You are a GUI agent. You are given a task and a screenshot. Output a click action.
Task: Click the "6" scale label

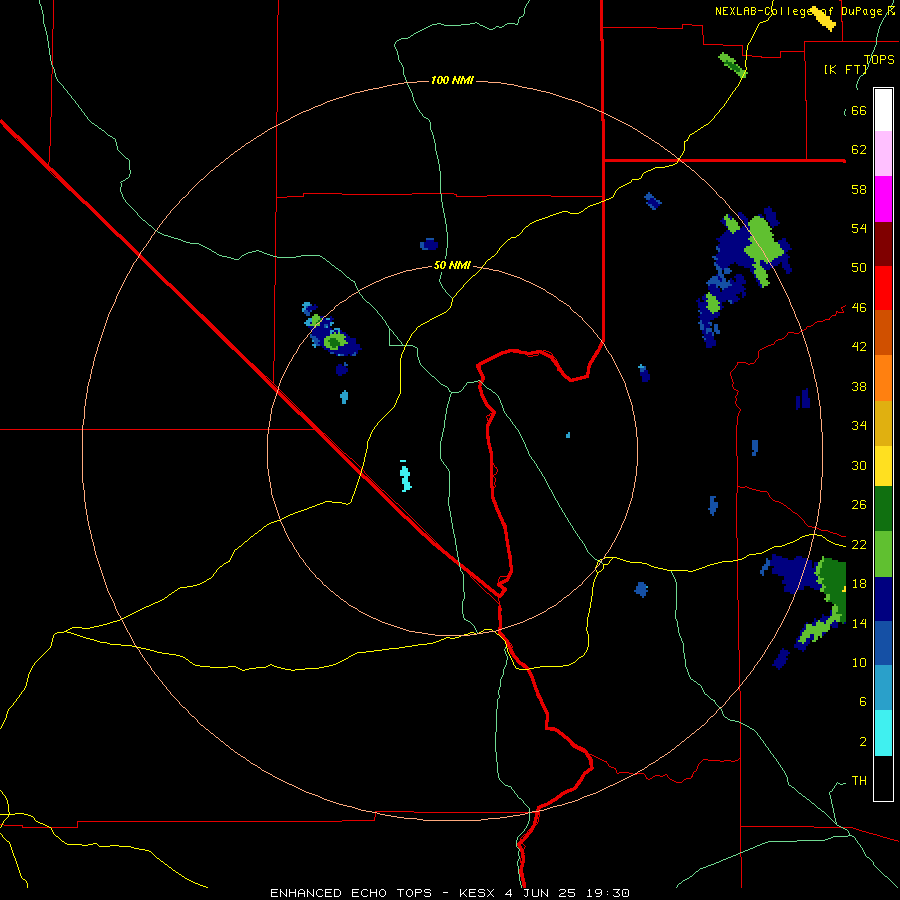coord(863,701)
